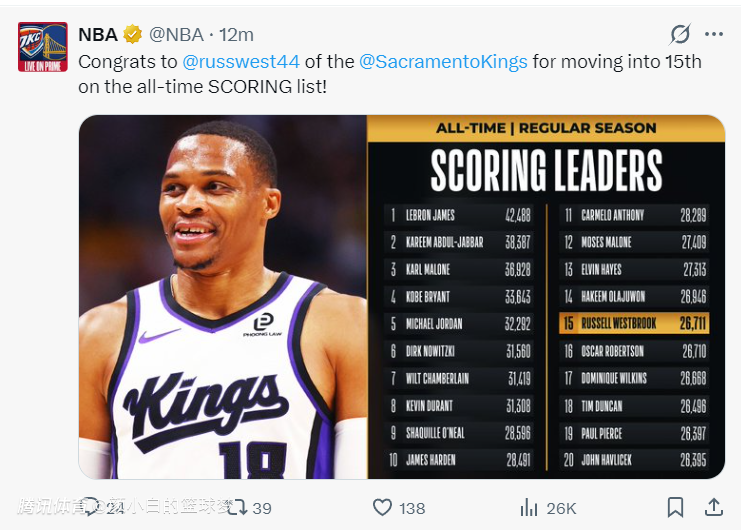Open the @SacramentoKings mention link
This screenshot has height=530, width=741.
click(443, 62)
